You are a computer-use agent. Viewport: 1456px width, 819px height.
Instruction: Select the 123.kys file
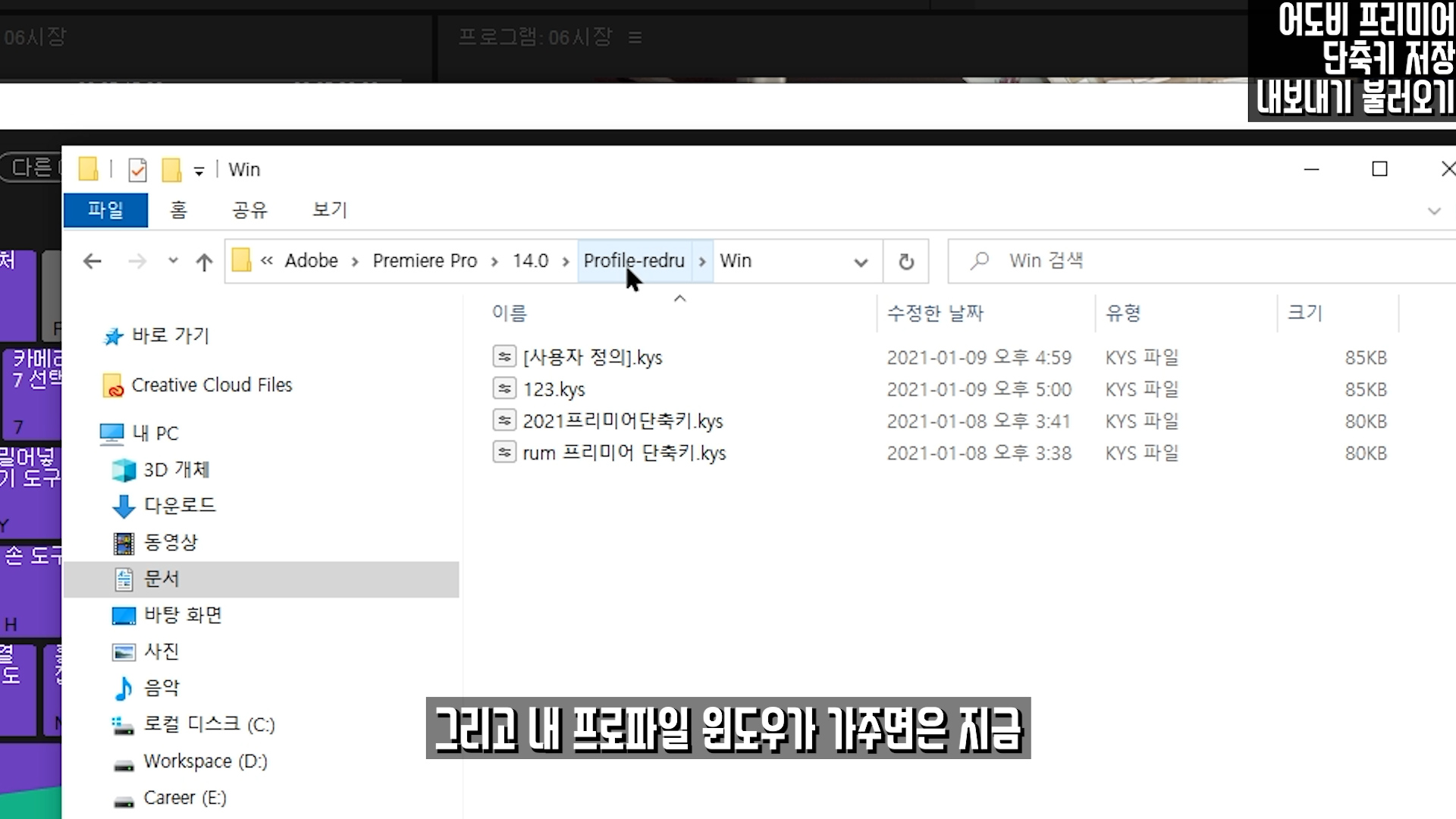(554, 390)
